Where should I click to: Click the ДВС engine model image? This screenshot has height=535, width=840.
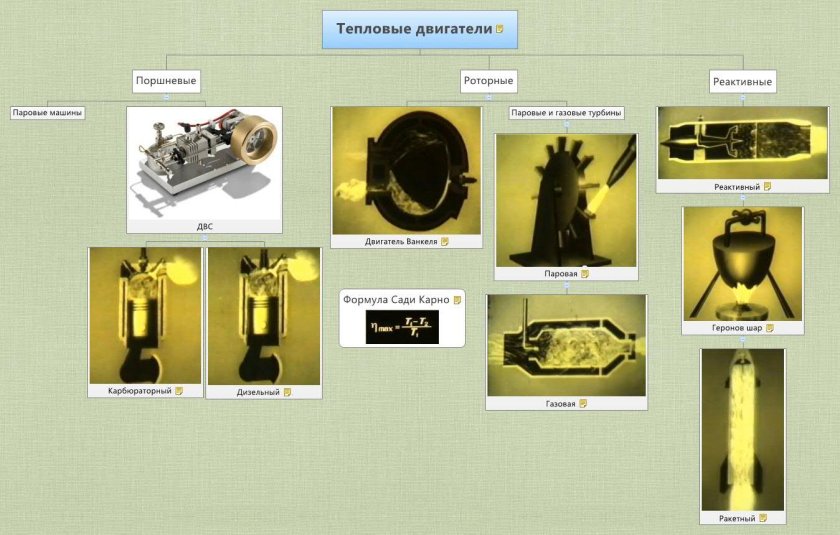[204, 162]
